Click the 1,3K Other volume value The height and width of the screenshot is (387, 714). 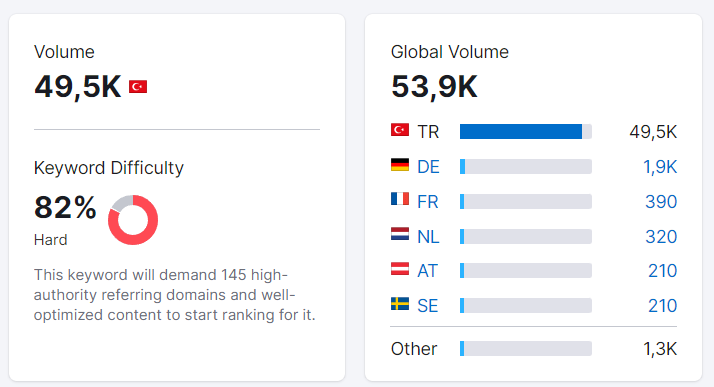coord(660,349)
